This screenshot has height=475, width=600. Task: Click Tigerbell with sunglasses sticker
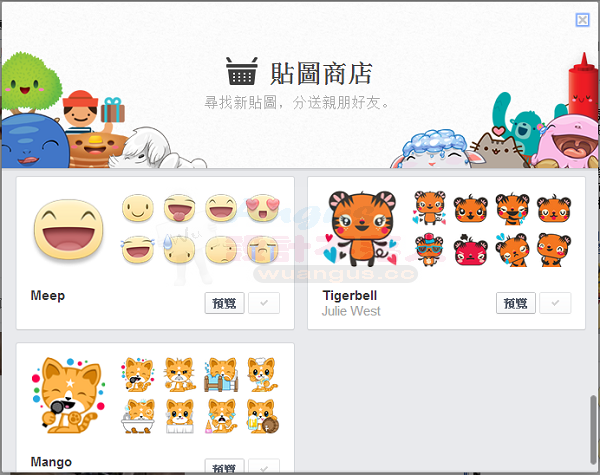pyautogui.click(x=429, y=250)
